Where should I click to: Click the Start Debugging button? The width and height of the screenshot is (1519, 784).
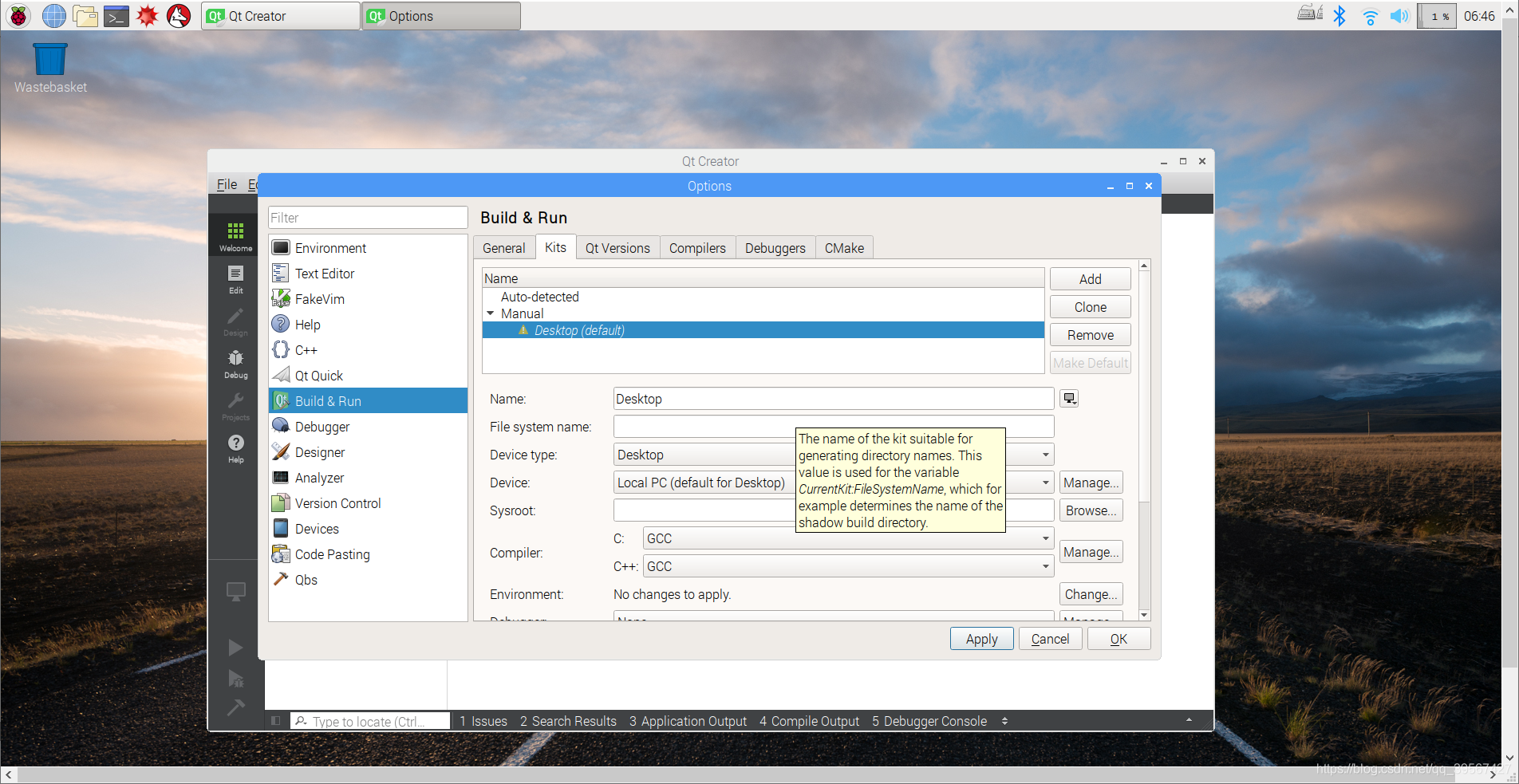tap(235, 679)
